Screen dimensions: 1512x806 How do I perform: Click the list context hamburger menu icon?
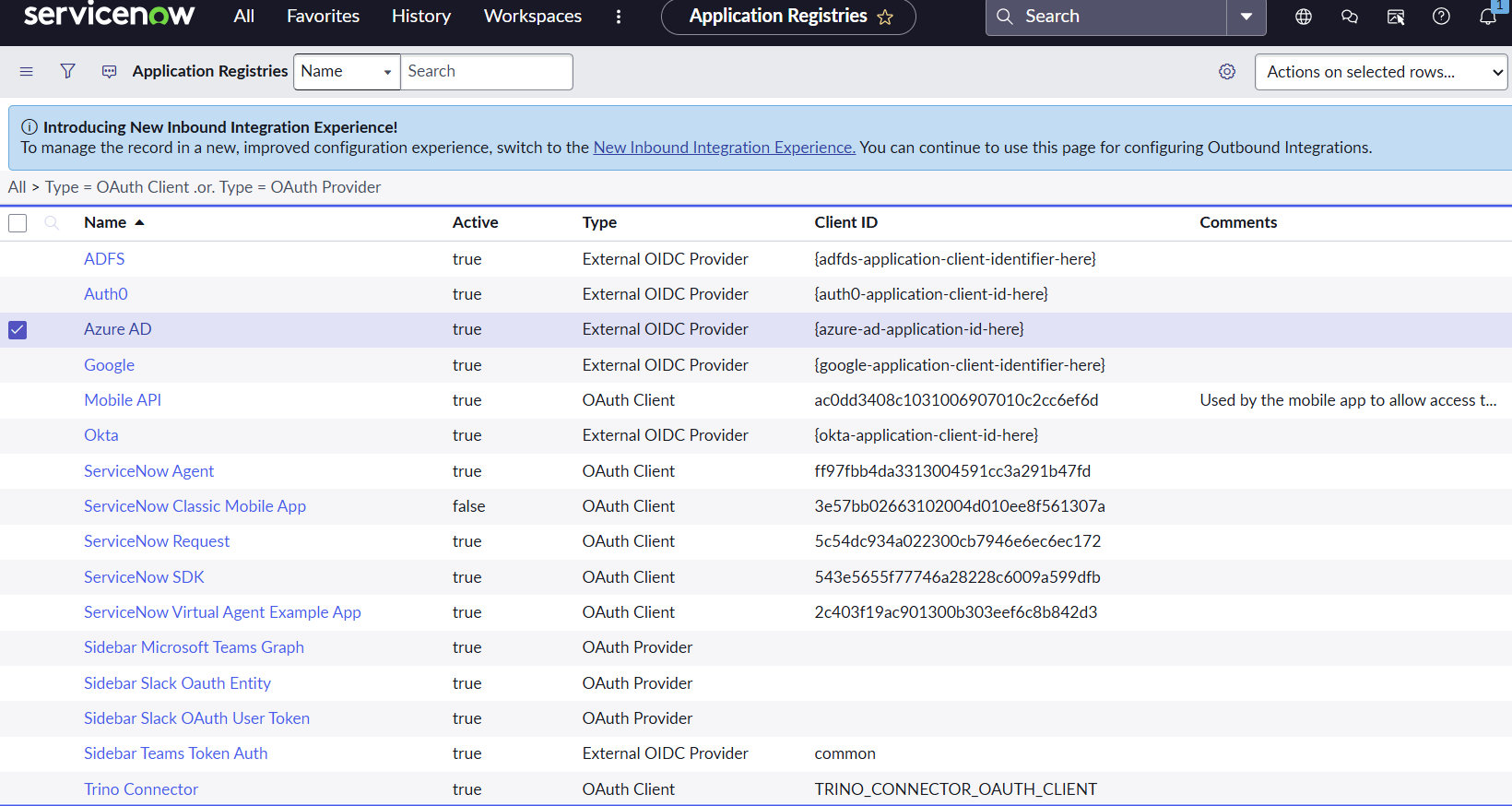[27, 71]
